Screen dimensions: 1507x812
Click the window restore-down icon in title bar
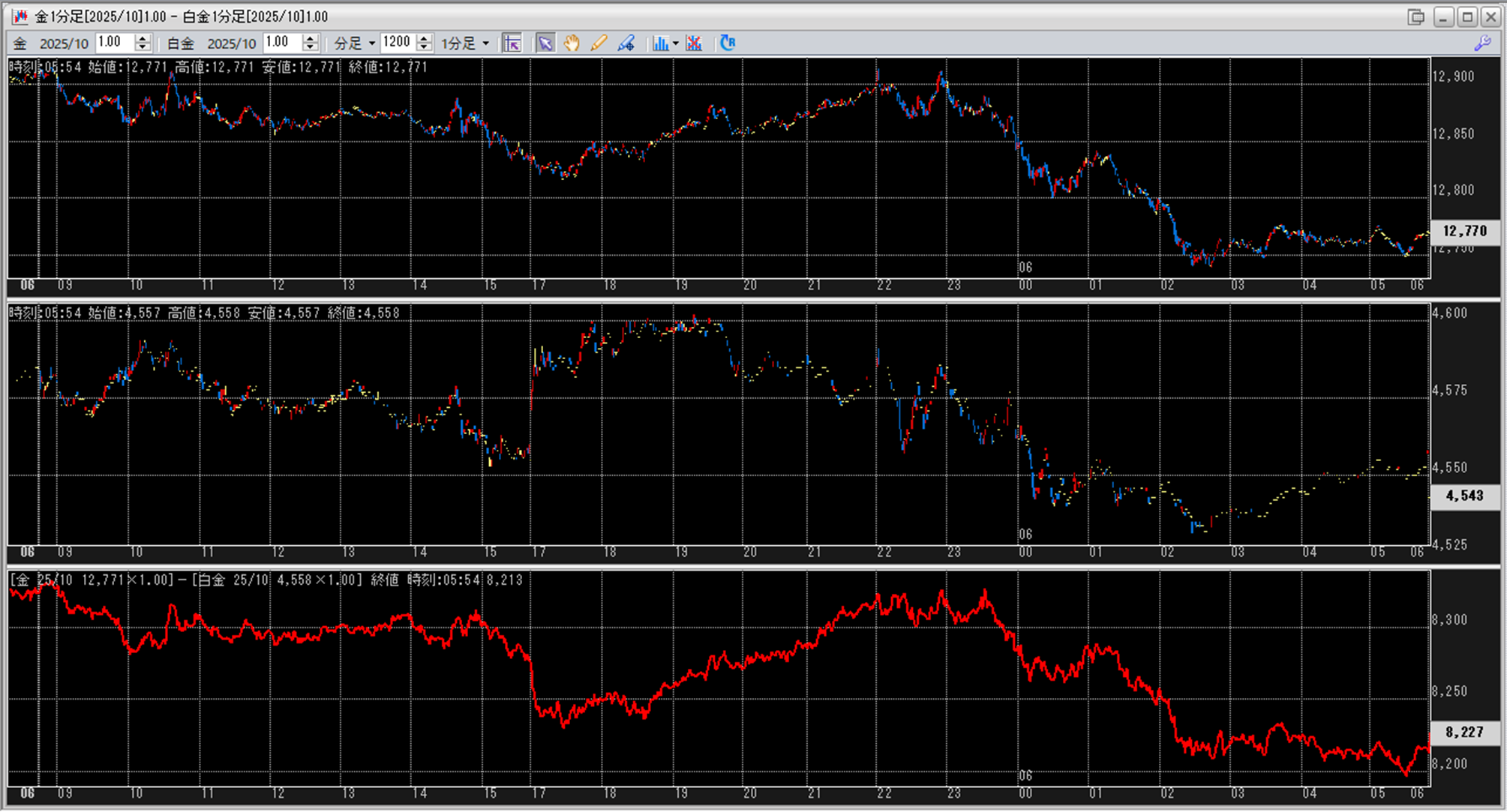[1415, 16]
